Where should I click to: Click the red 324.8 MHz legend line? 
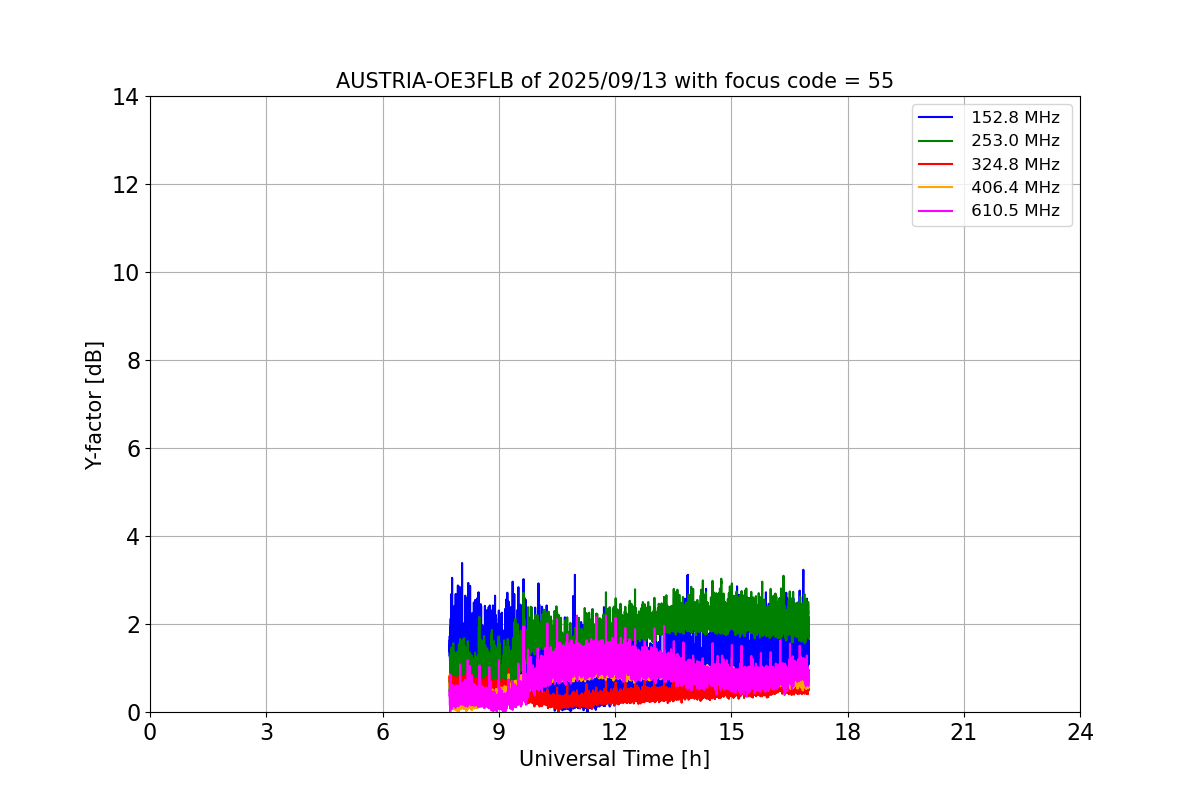pyautogui.click(x=936, y=164)
